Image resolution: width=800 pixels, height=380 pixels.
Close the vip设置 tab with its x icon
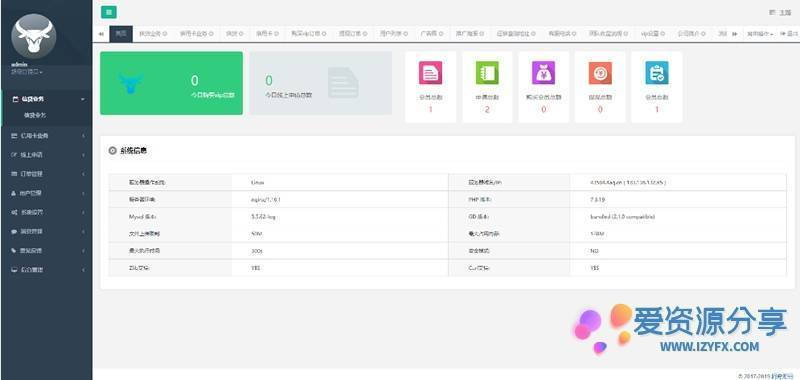tap(663, 34)
